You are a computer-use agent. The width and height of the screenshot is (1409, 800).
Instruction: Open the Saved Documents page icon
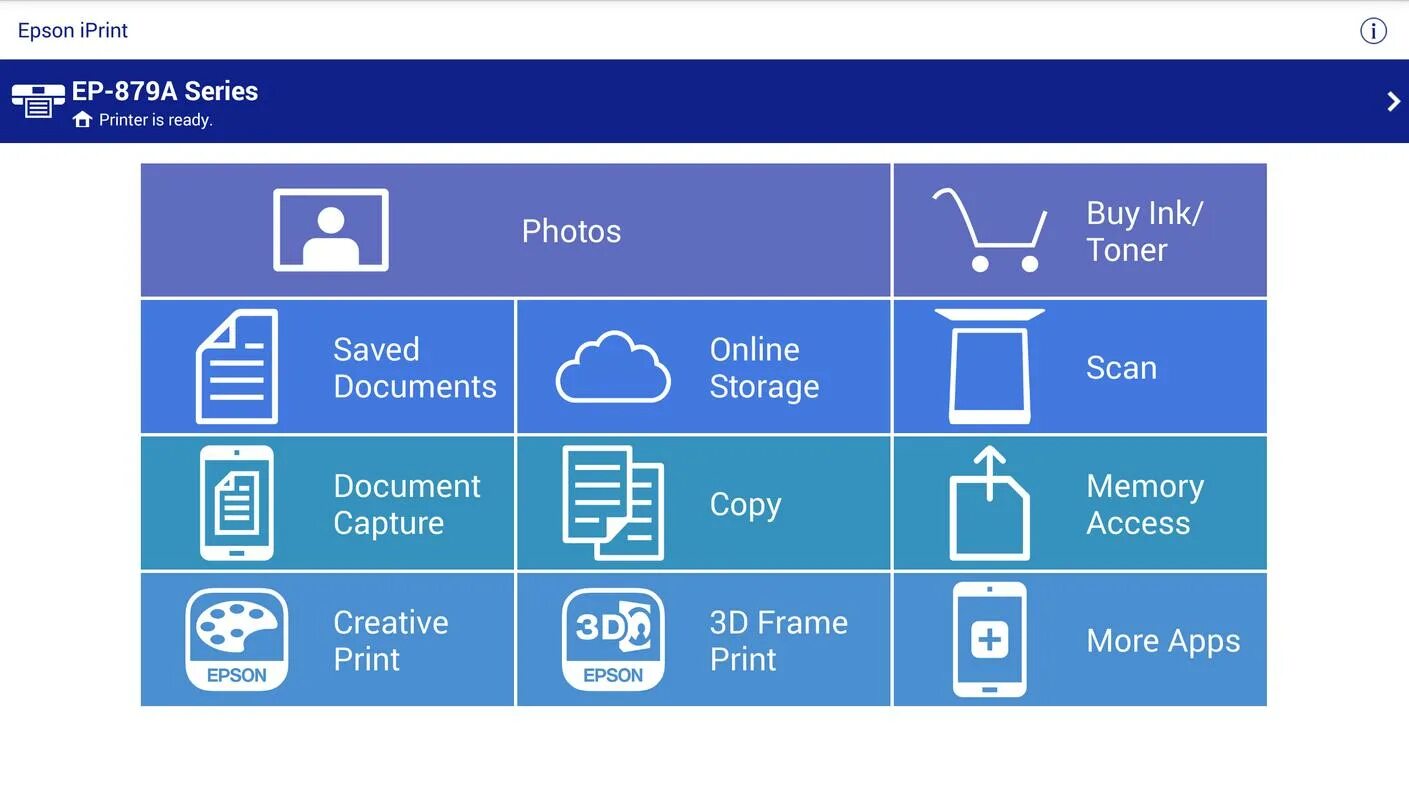237,366
